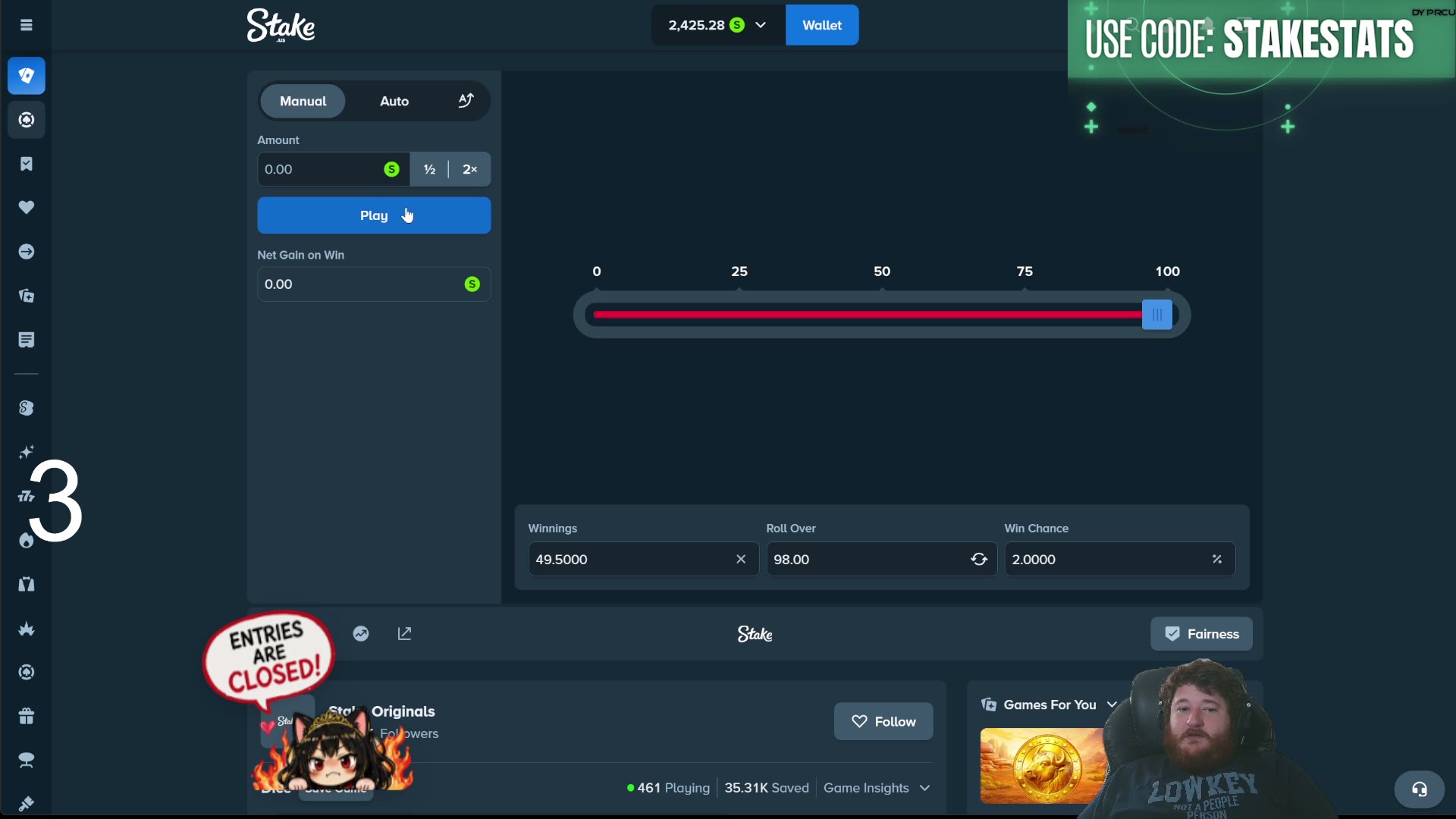Viewport: 1456px width, 819px height.
Task: Open the gift box sidebar icon
Action: coord(27,717)
